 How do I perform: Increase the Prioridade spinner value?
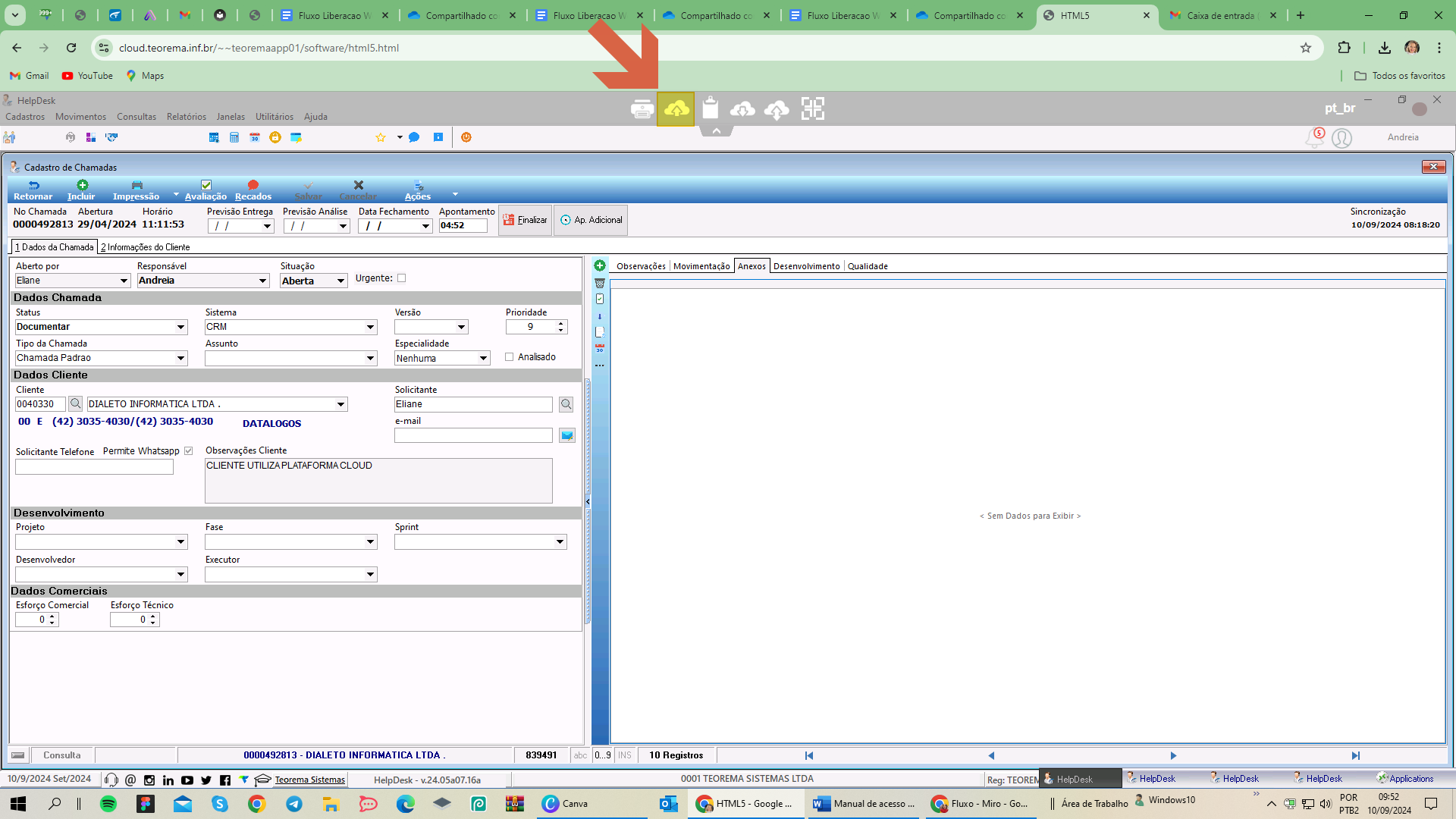tap(561, 324)
